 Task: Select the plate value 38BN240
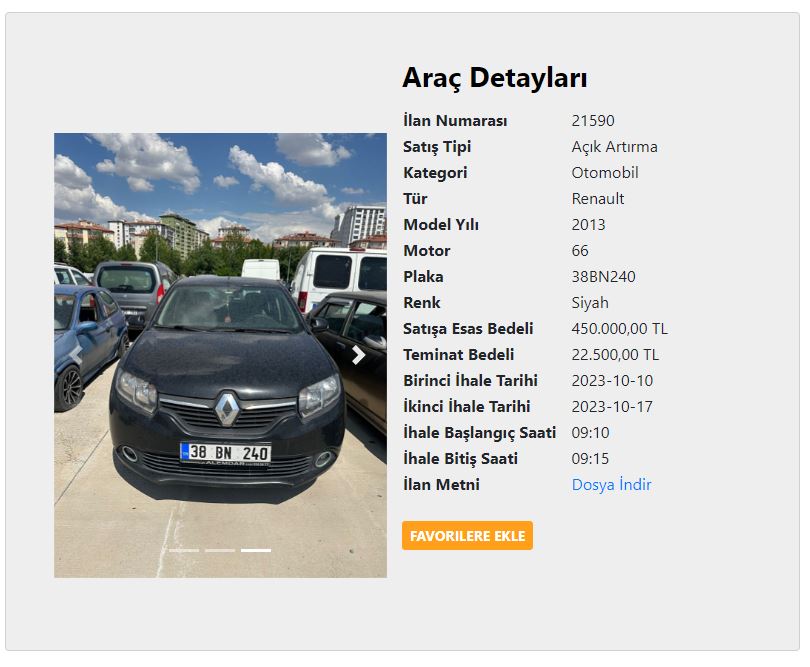click(x=603, y=277)
